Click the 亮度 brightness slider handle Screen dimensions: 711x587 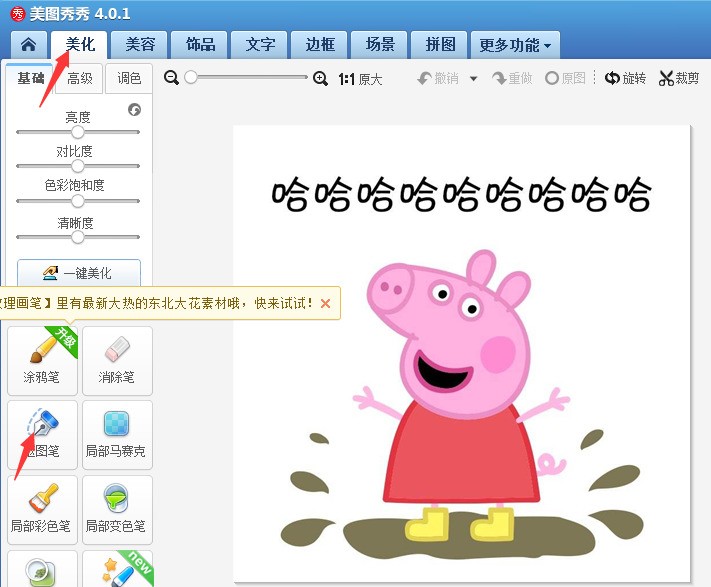[78, 132]
